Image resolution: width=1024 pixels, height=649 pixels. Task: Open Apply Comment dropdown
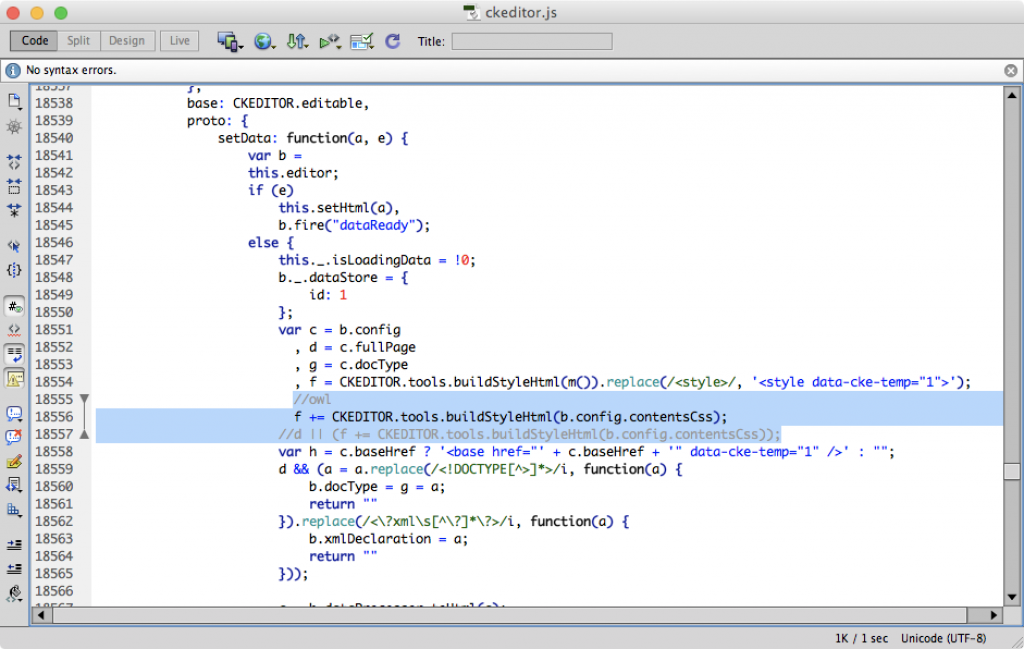pyautogui.click(x=14, y=413)
